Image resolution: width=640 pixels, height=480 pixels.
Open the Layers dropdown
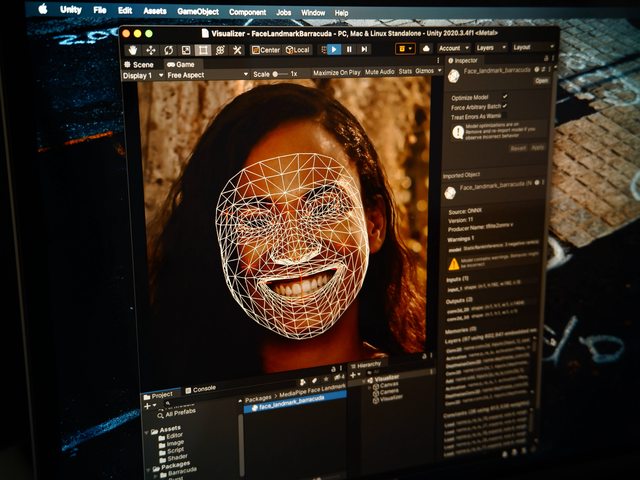tap(491, 48)
